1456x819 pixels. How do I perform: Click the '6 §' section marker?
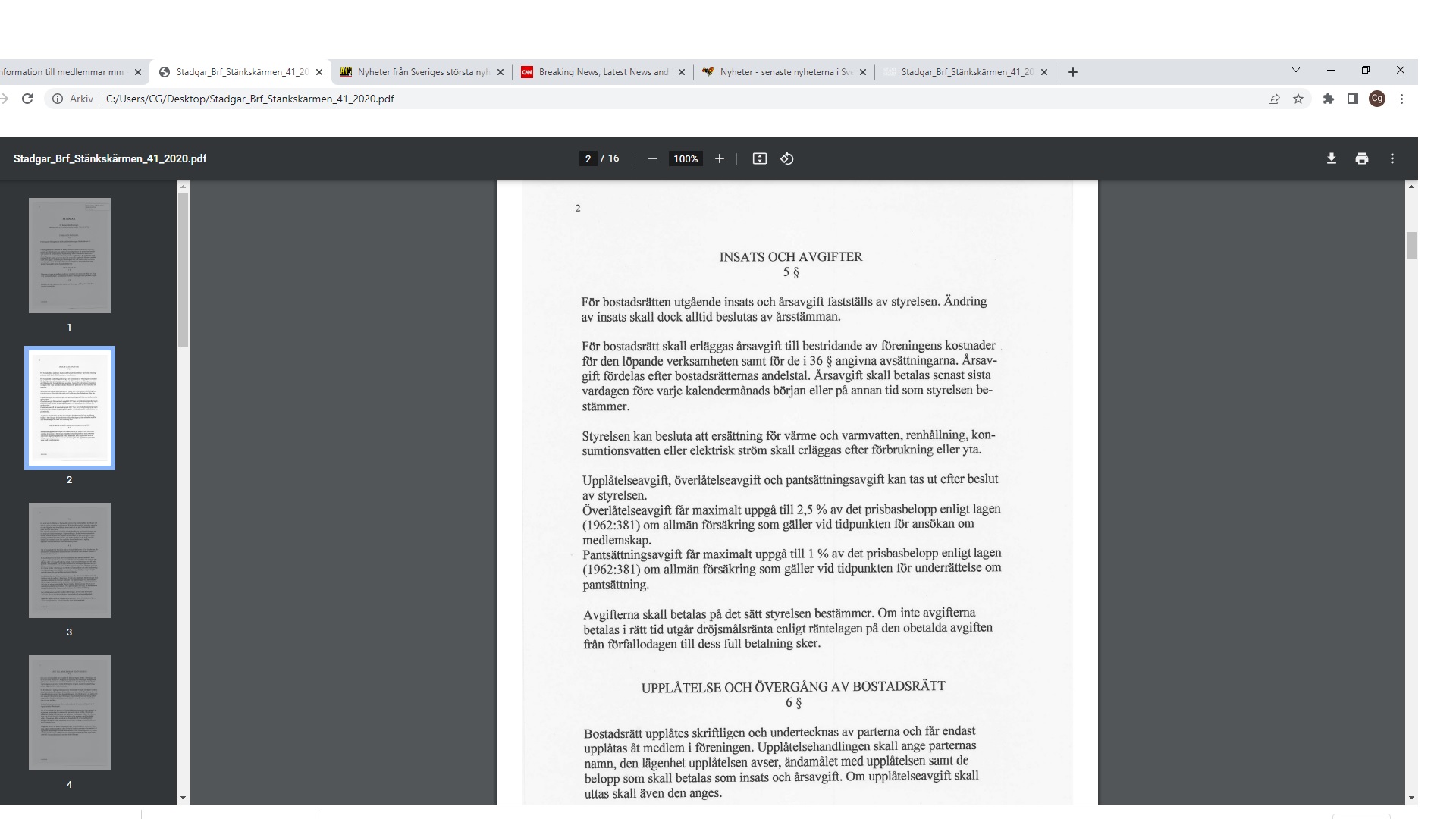click(793, 702)
